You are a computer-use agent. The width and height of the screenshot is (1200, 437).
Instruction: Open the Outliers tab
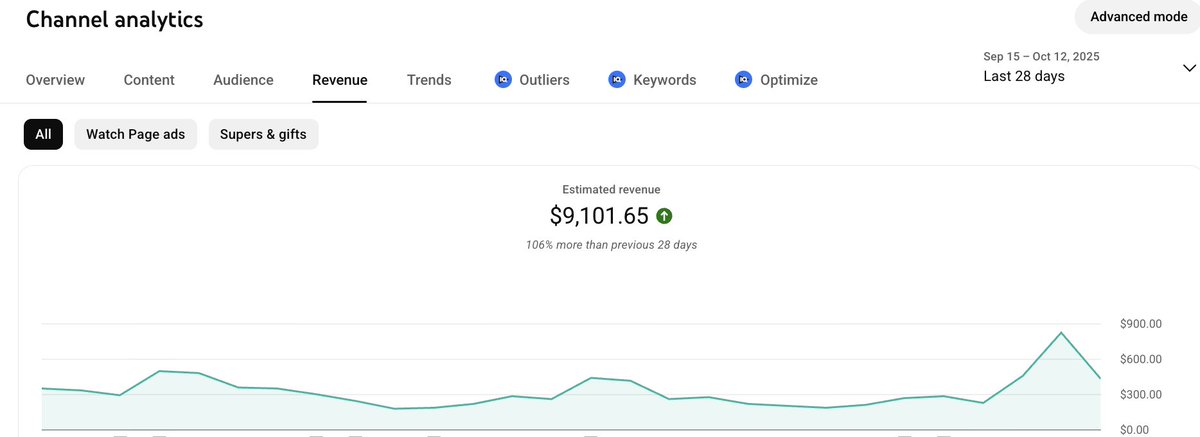532,80
